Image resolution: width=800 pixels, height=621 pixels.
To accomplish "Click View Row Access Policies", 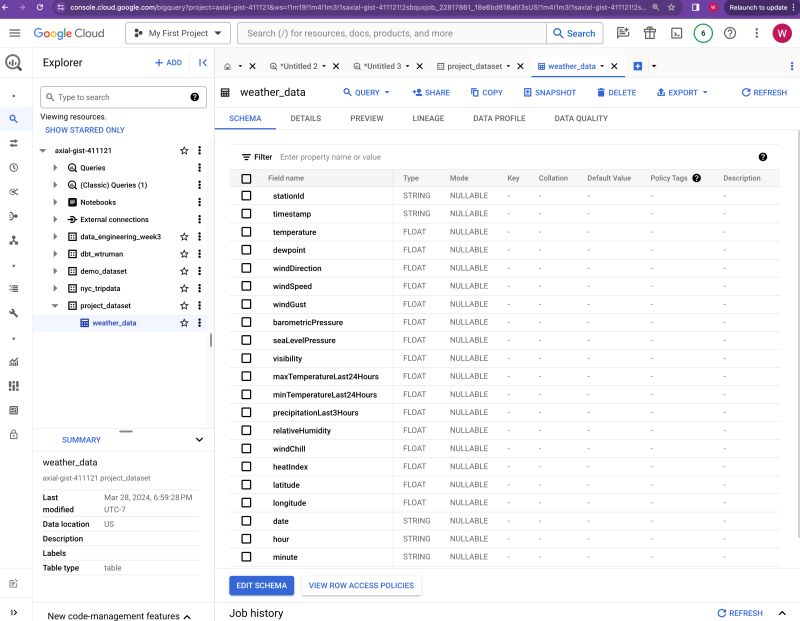I will (361, 585).
